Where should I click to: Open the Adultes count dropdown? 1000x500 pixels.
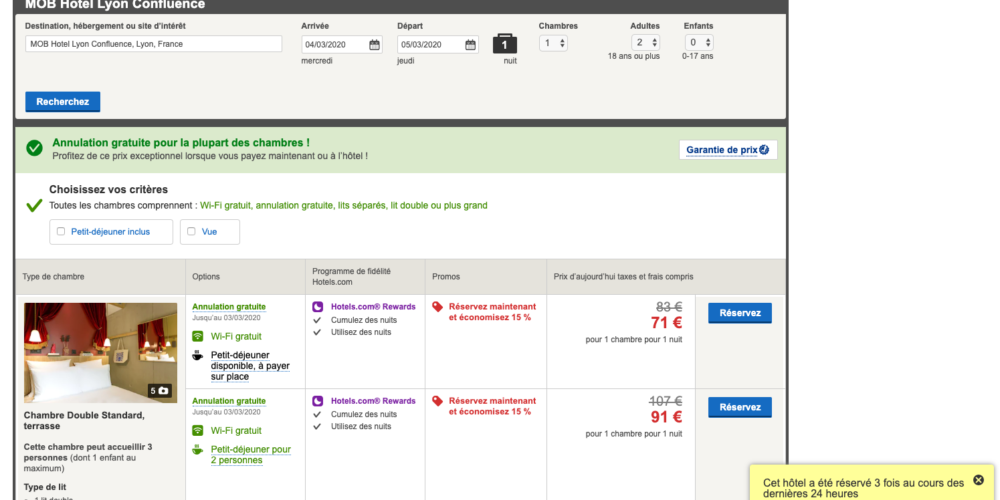click(x=645, y=43)
